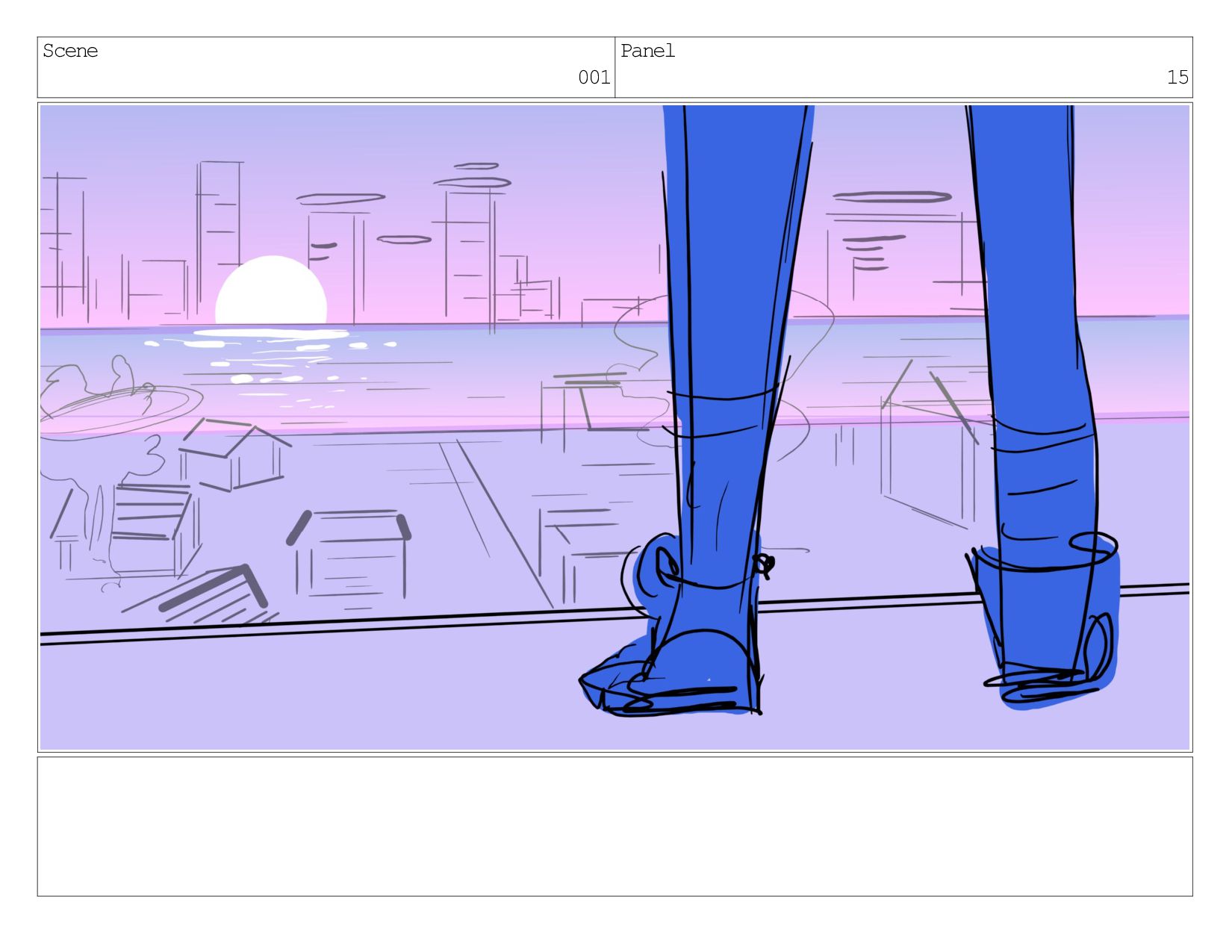Click the storyboard panel artwork thumbnail

(615, 427)
